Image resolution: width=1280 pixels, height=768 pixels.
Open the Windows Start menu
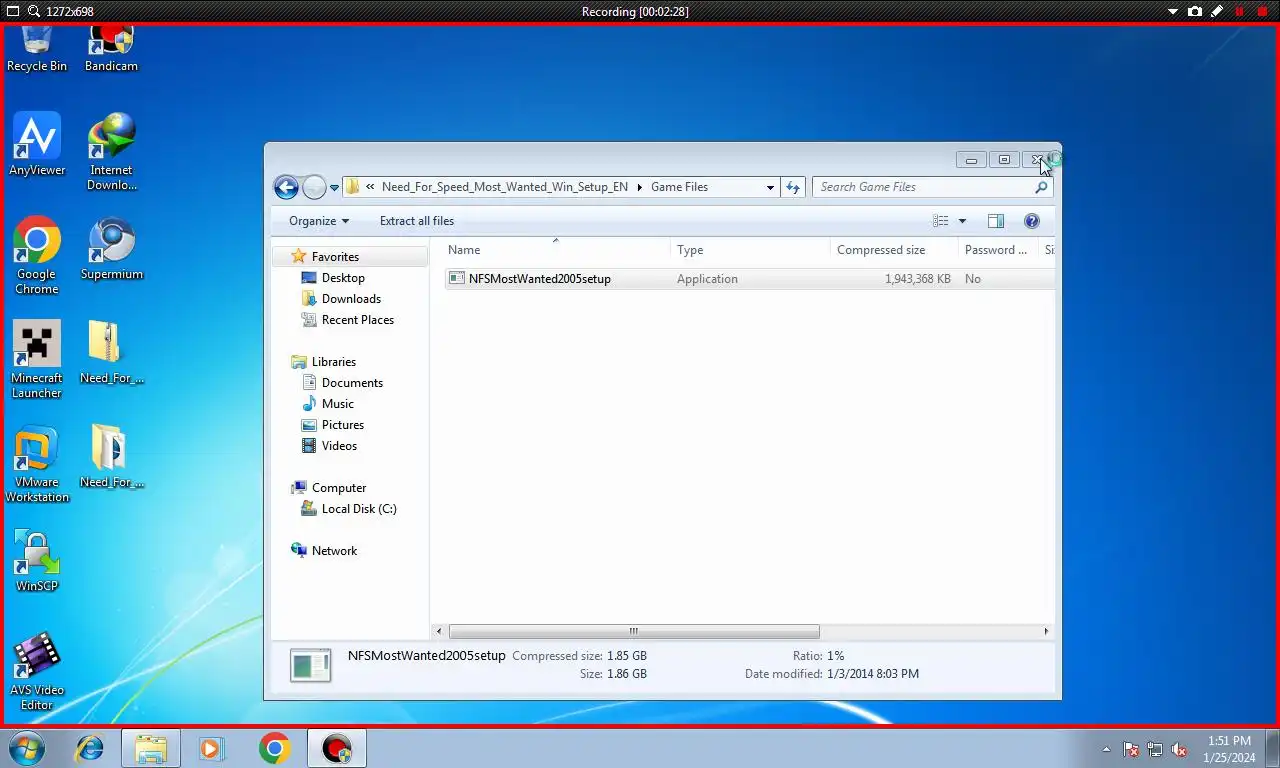click(27, 748)
